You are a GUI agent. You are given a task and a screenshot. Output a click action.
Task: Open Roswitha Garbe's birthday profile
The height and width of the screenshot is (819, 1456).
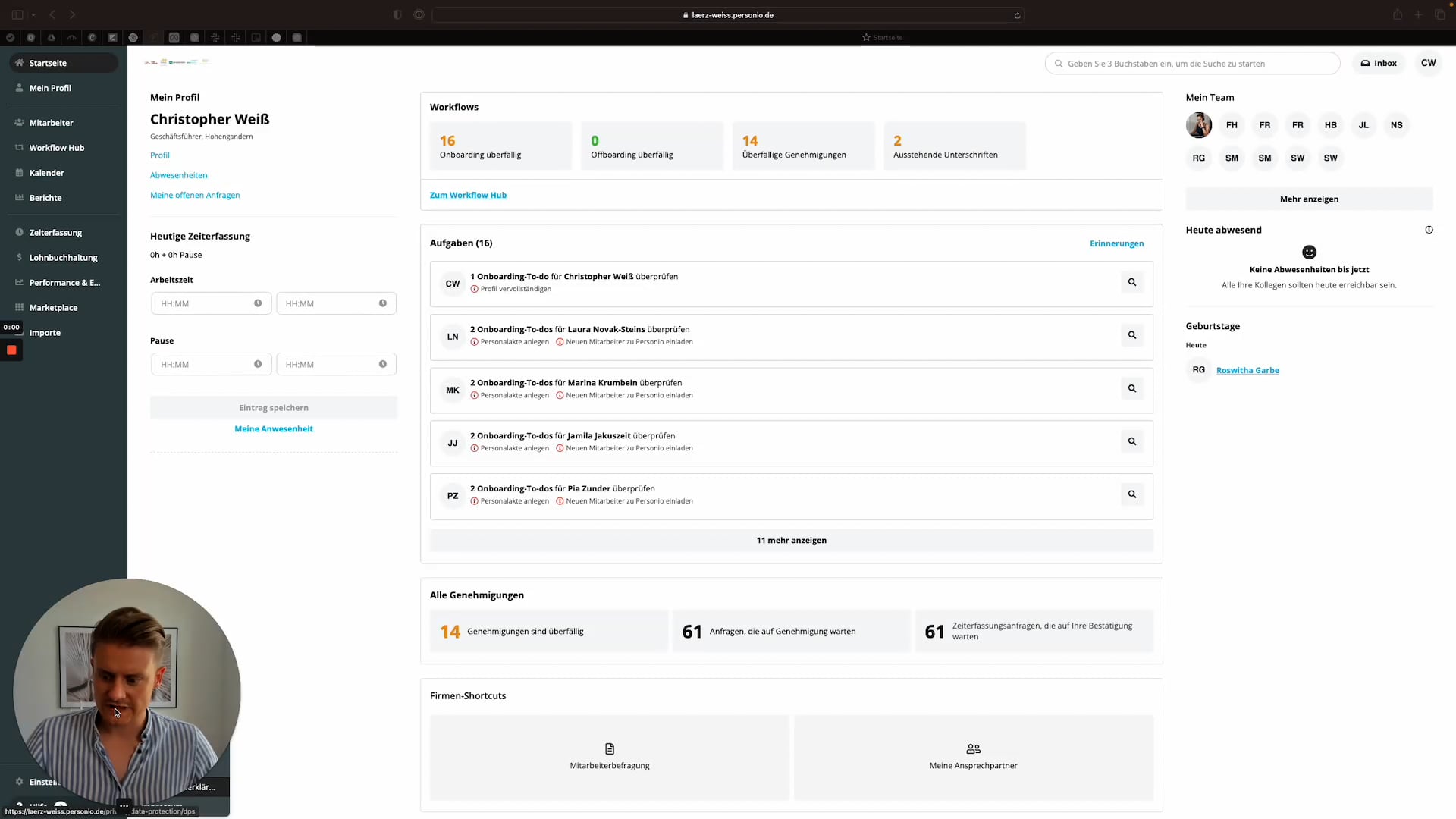coord(1247,370)
